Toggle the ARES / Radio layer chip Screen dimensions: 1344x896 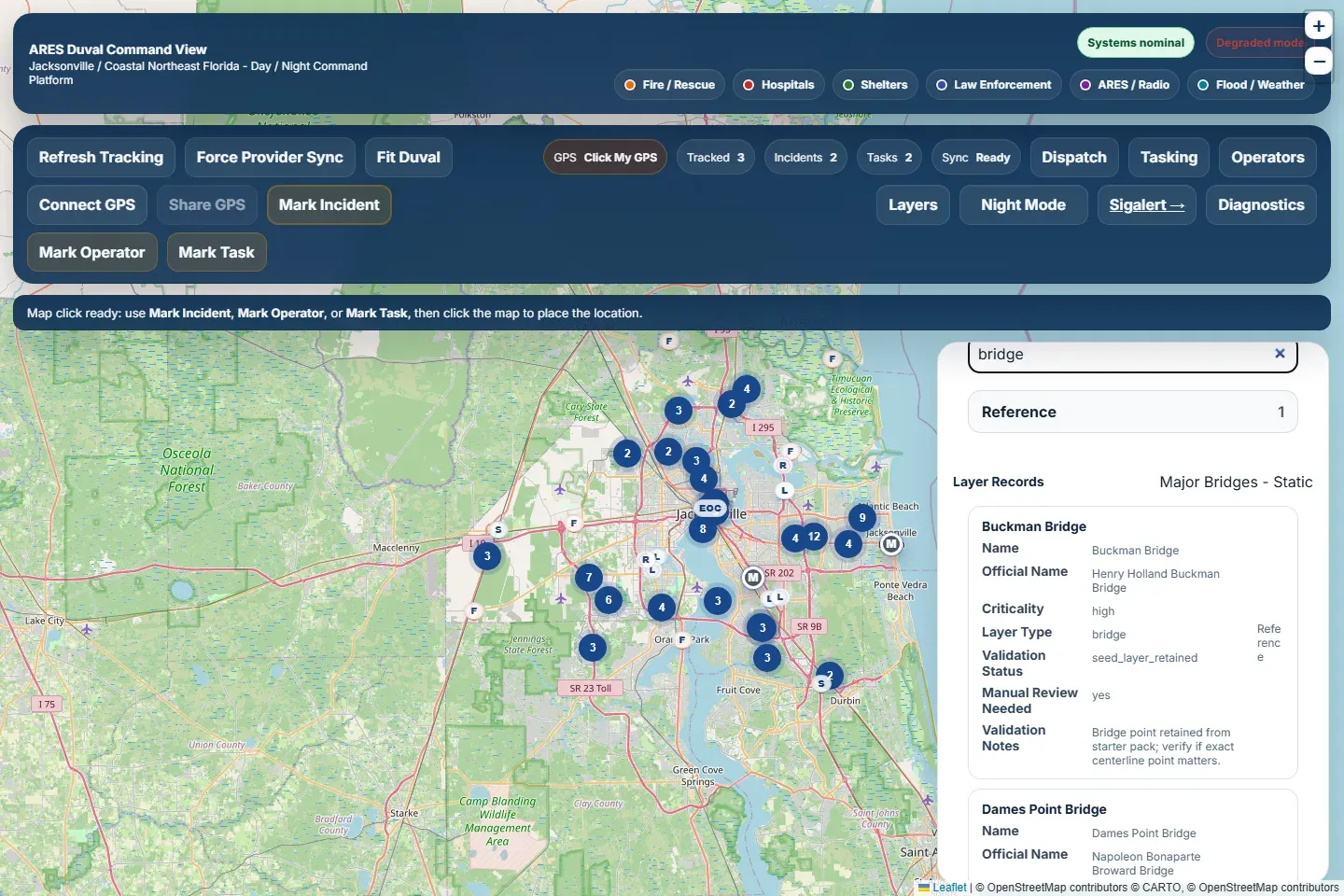pos(1125,85)
